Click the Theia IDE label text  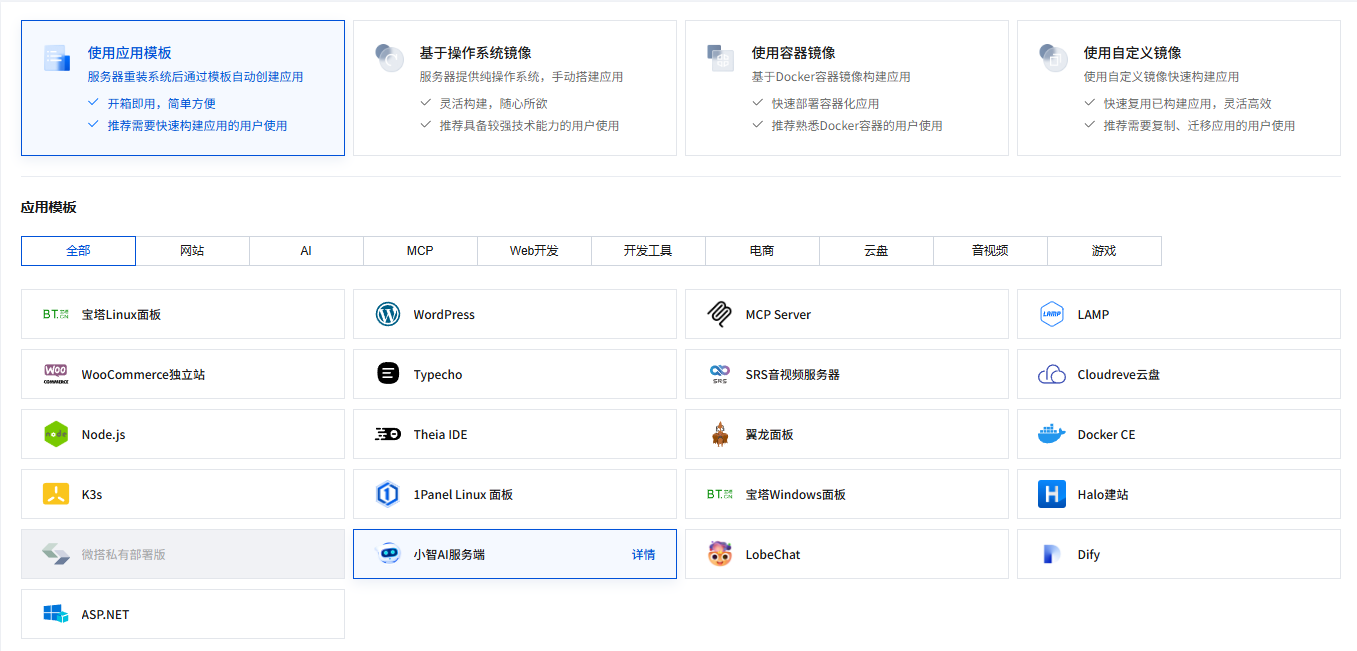coord(440,434)
